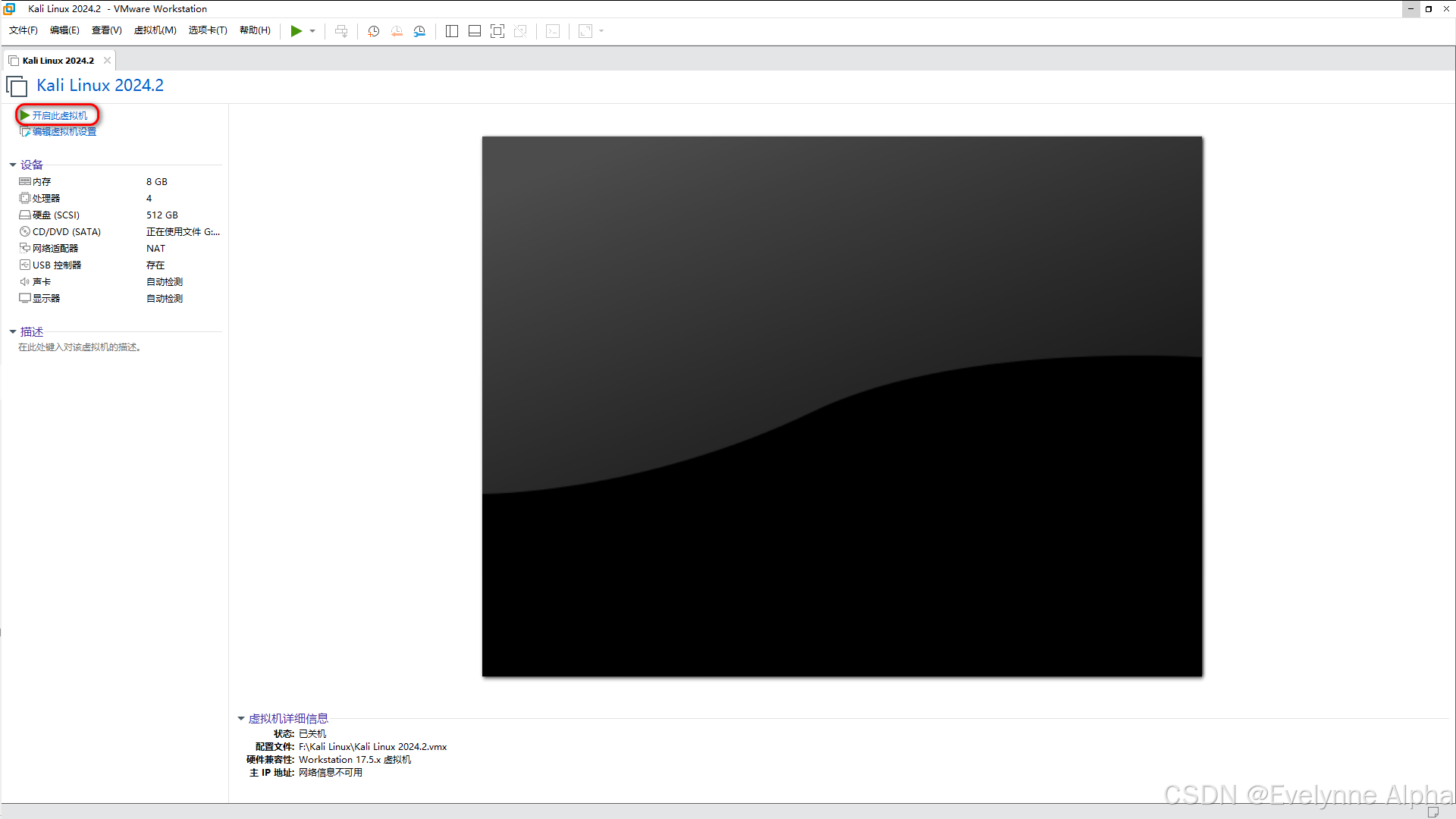Click the Kali Linux 2024.2 title heading
Viewport: 1456px width, 819px height.
[x=100, y=86]
